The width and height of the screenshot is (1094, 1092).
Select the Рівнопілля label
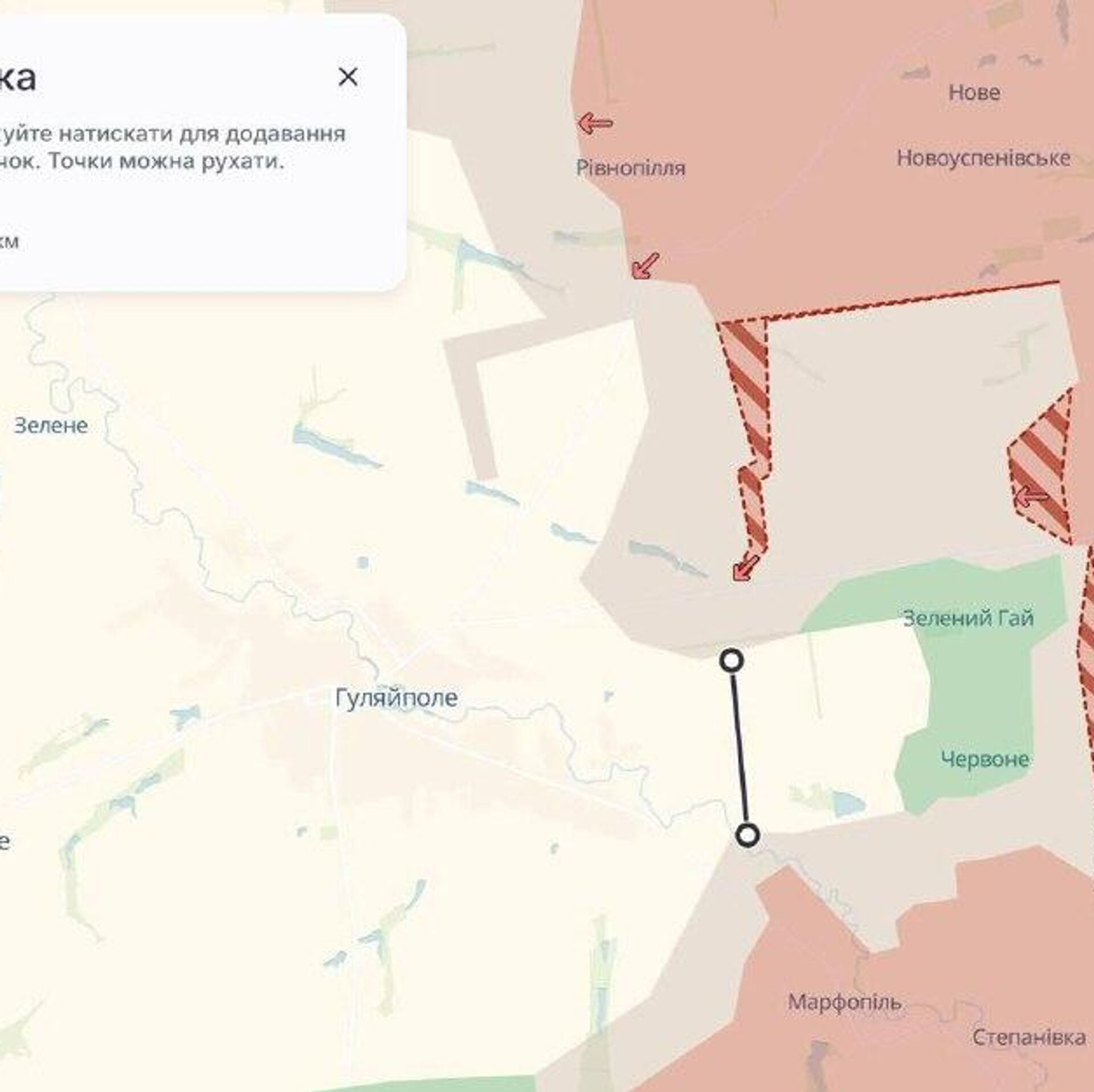coord(631,168)
